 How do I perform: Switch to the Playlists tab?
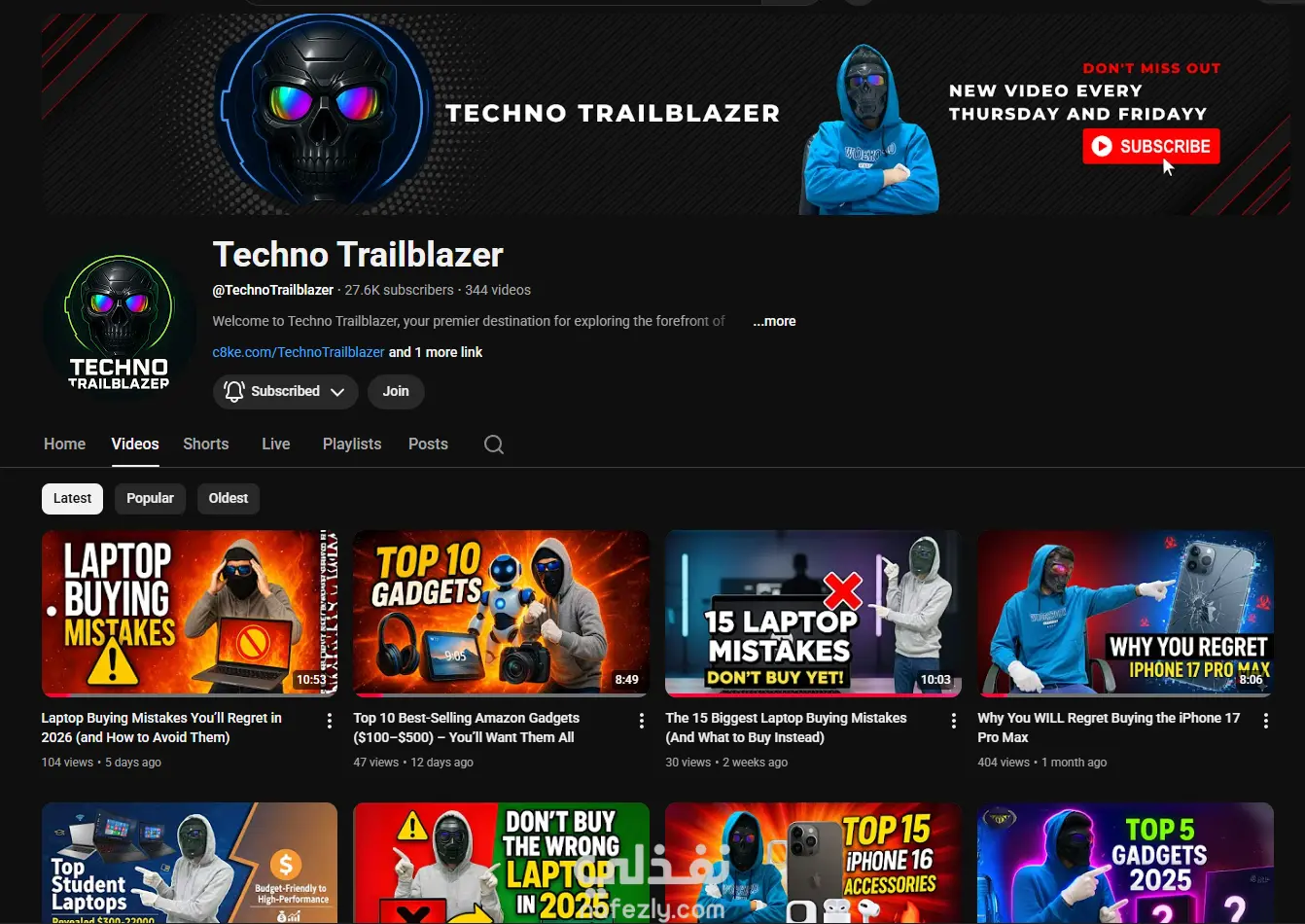(x=352, y=444)
